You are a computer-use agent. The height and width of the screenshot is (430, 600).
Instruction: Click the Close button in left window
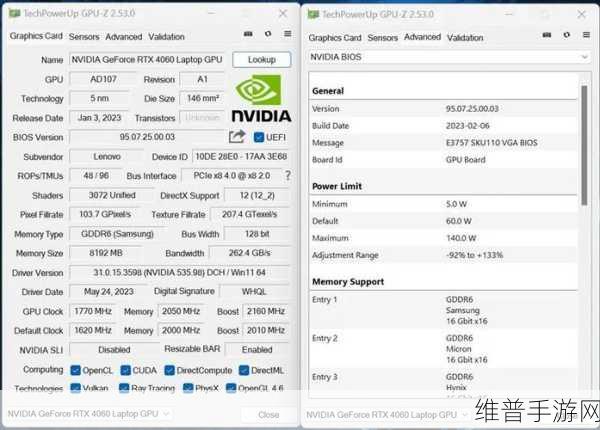tap(269, 414)
